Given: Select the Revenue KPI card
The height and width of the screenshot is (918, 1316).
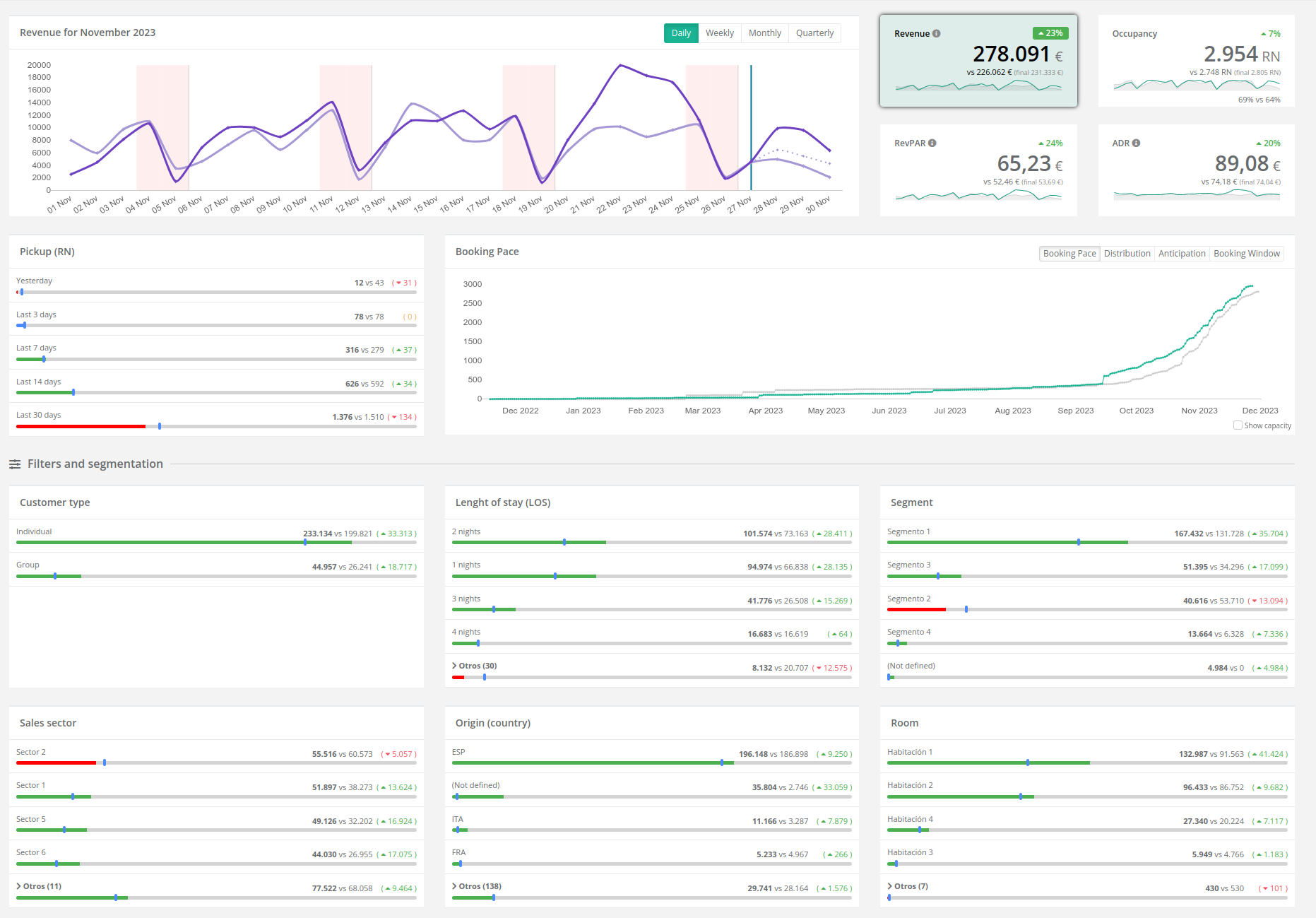Looking at the screenshot, I should pos(978,61).
